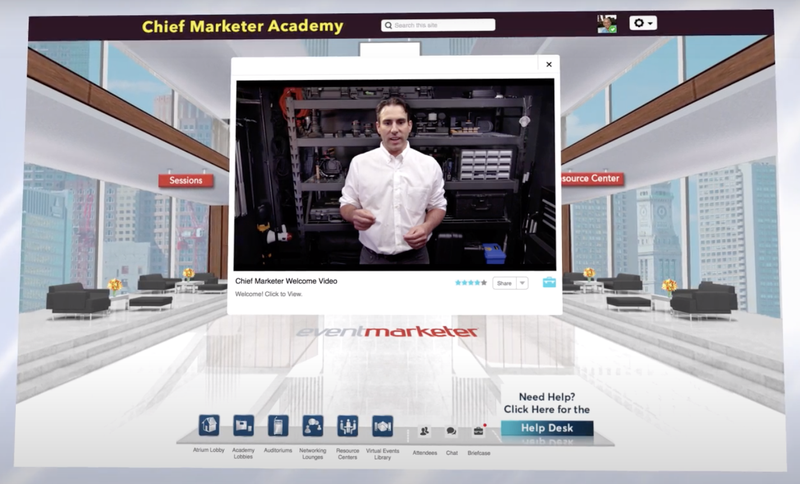
Task: Play the Chief Marketer Welcome Video
Action: 395,175
